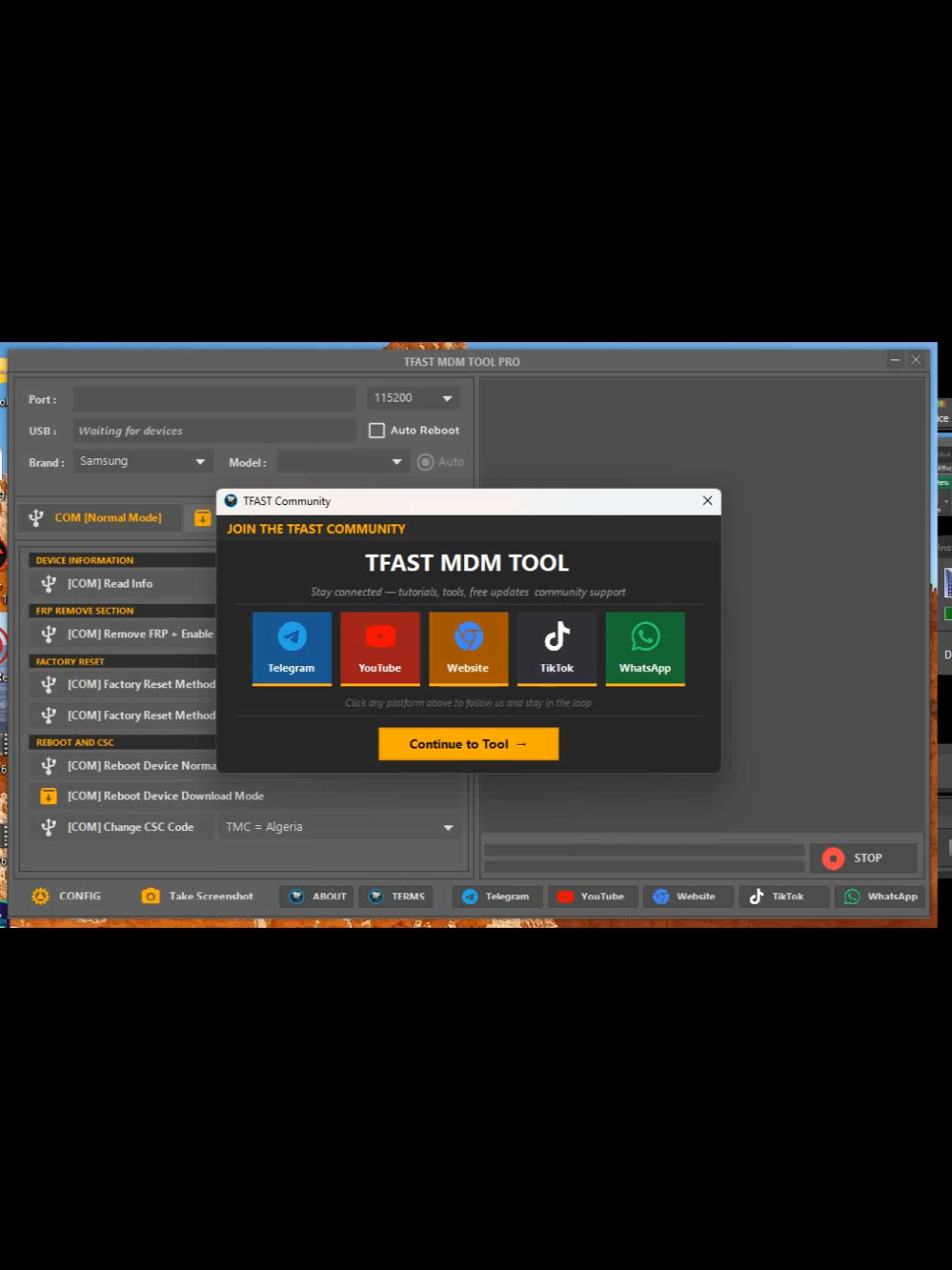Open YouTube tile in community dialog

click(x=380, y=648)
